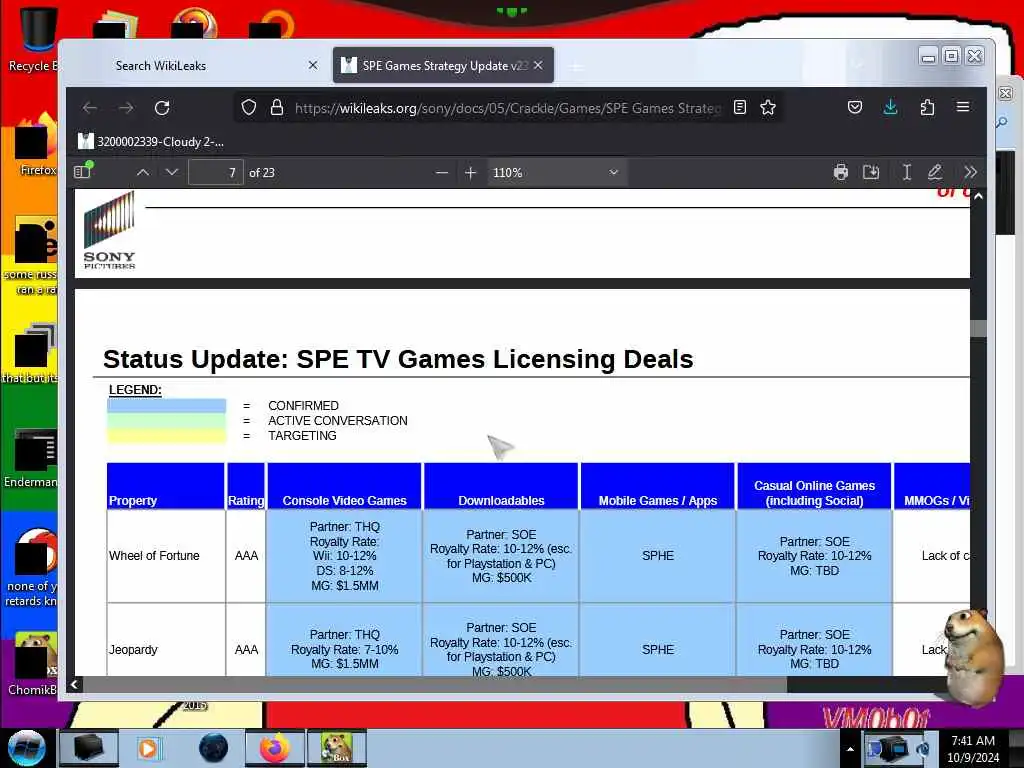Click SPHE cell in Wheel of Fortune row
The height and width of the screenshot is (768, 1024).
(658, 556)
